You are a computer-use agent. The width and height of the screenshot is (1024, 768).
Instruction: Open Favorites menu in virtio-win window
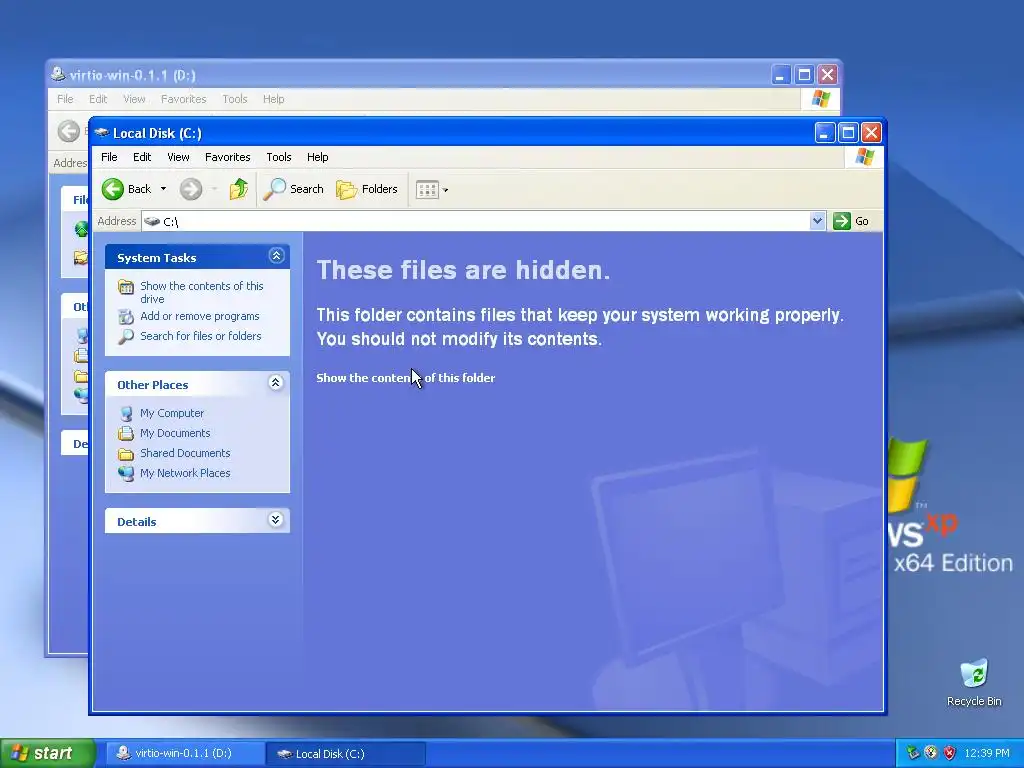click(x=184, y=99)
